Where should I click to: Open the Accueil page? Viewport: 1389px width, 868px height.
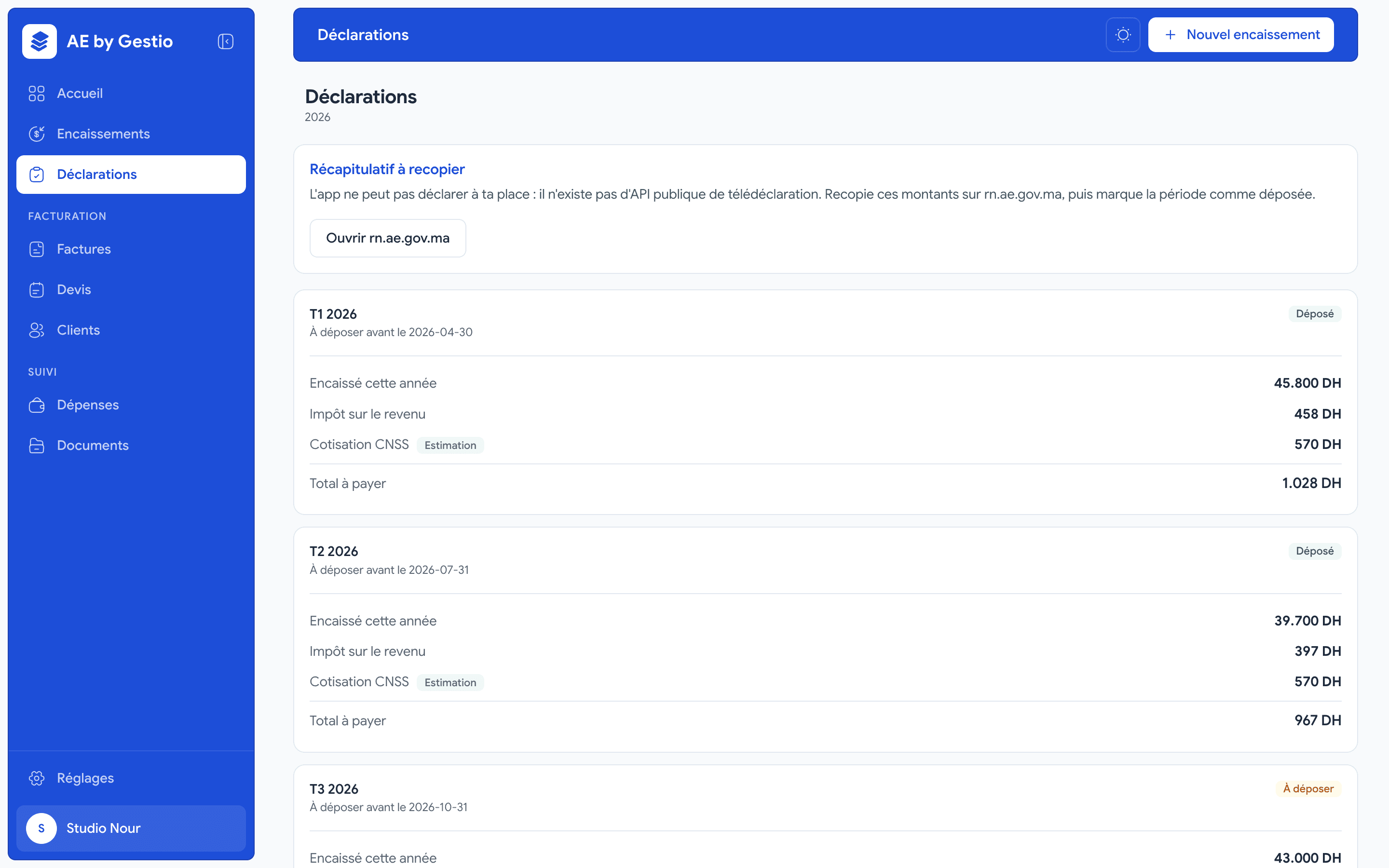click(x=131, y=94)
